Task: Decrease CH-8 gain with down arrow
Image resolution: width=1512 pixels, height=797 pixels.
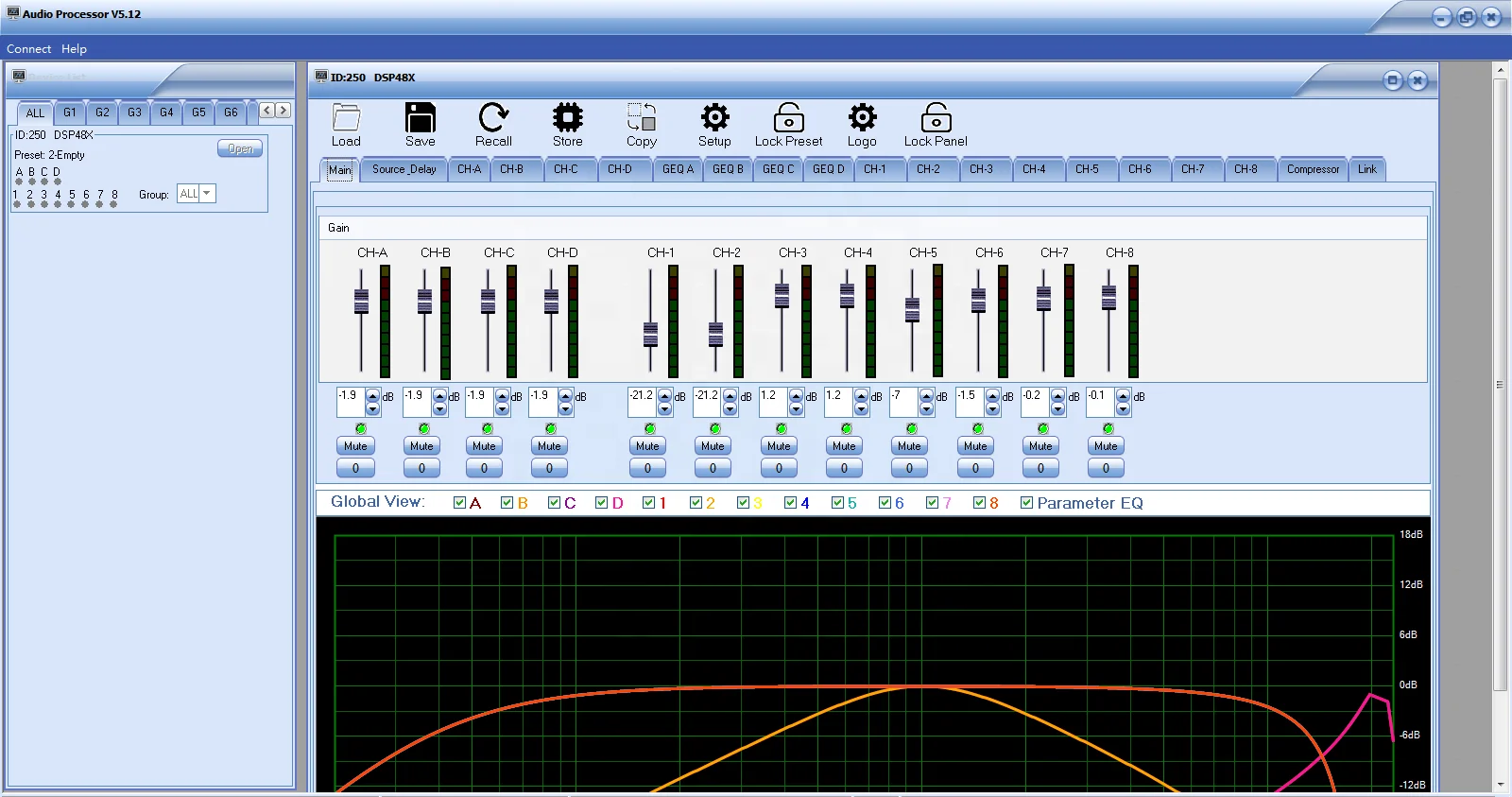Action: tap(1123, 409)
